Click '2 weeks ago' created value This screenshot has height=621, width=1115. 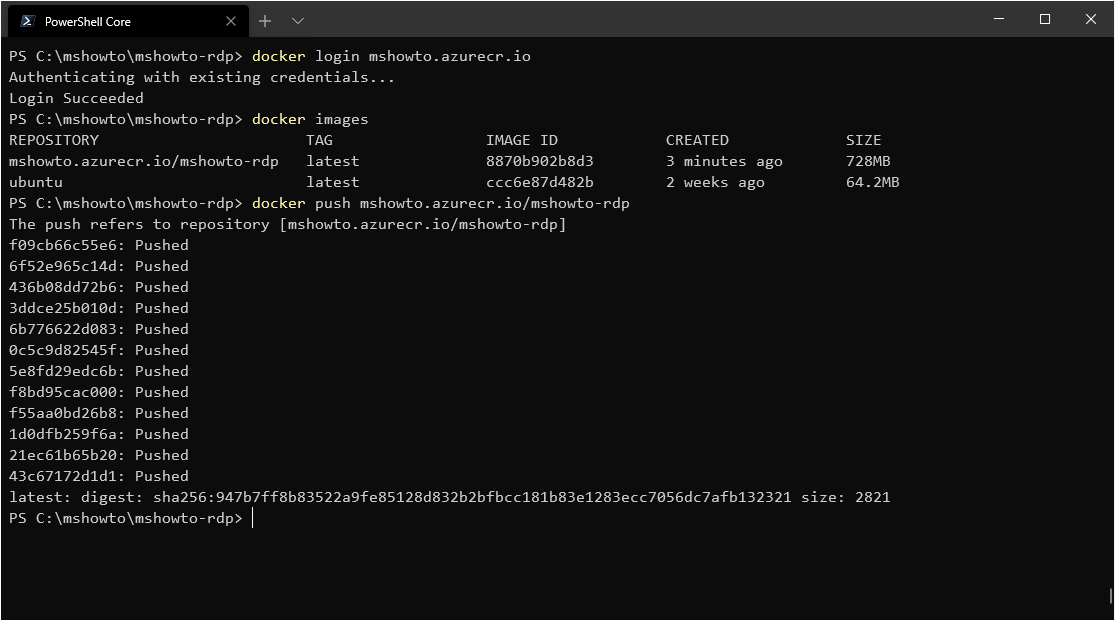coord(715,182)
